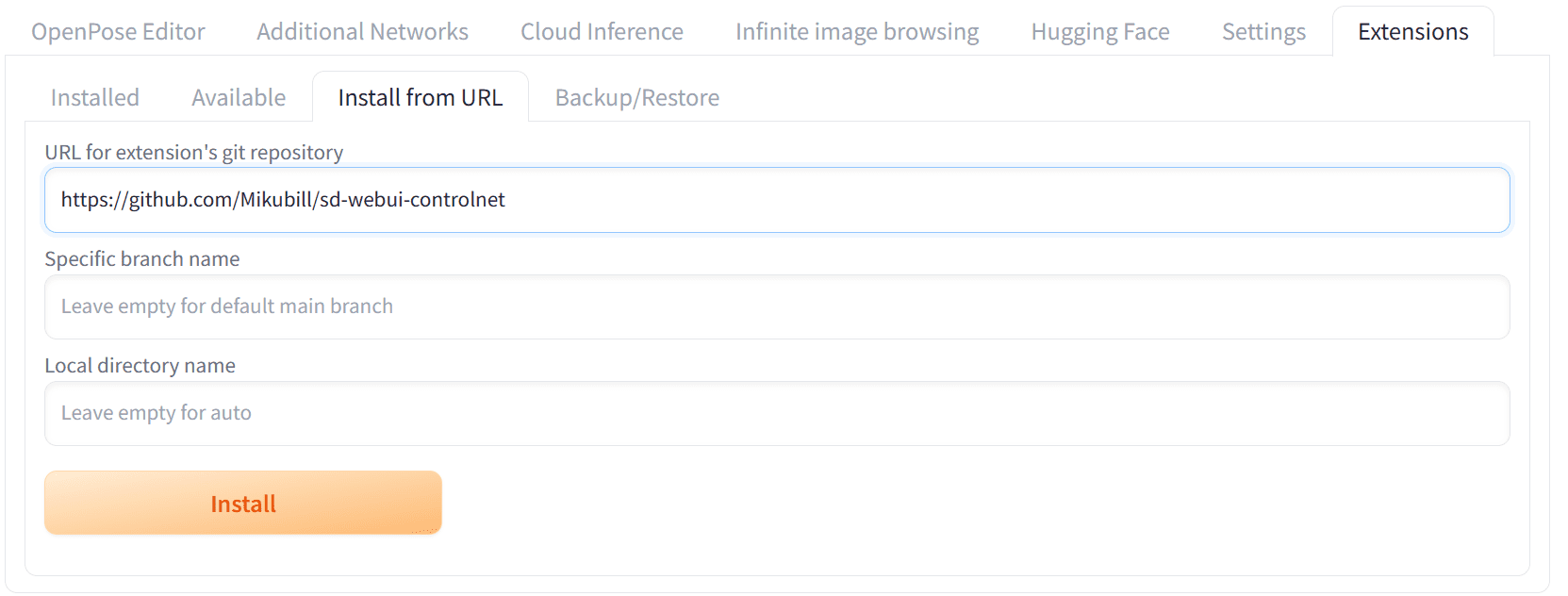Open the Backup/Restore sub-tab
The width and height of the screenshot is (1568, 596).
[x=637, y=97]
